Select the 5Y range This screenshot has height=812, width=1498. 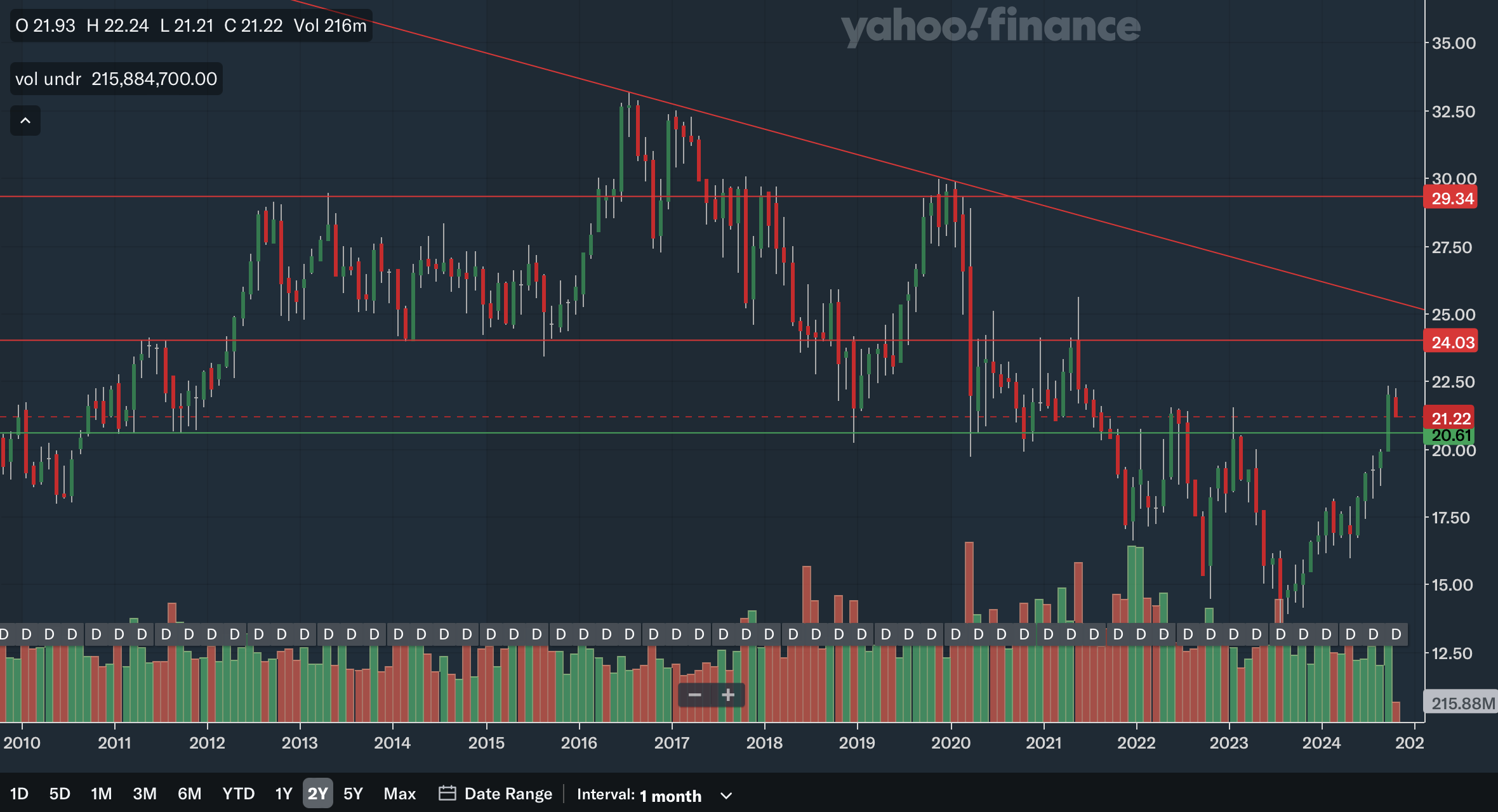click(x=353, y=794)
